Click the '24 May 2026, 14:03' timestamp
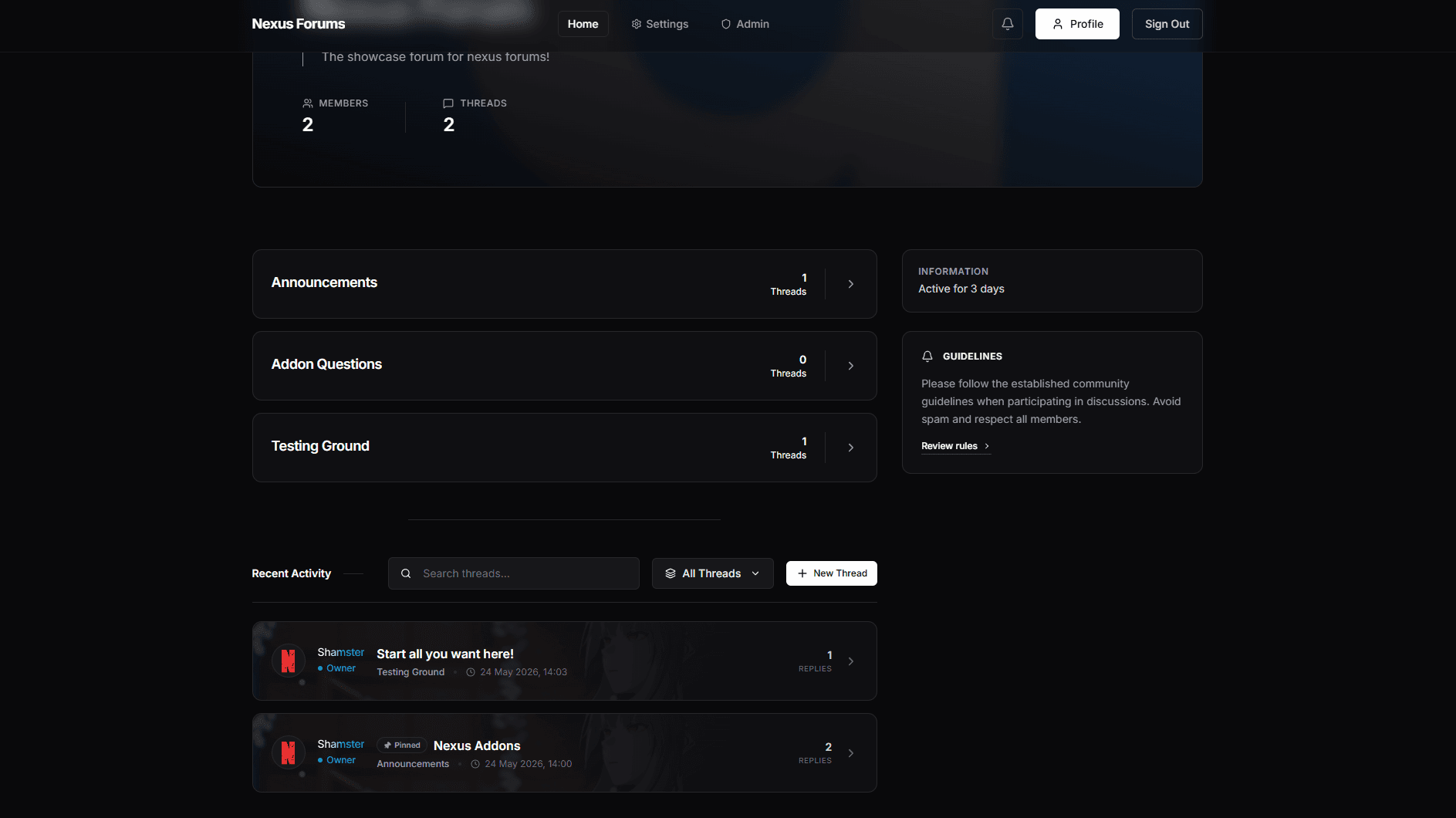Viewport: 1456px width, 818px height. [523, 672]
